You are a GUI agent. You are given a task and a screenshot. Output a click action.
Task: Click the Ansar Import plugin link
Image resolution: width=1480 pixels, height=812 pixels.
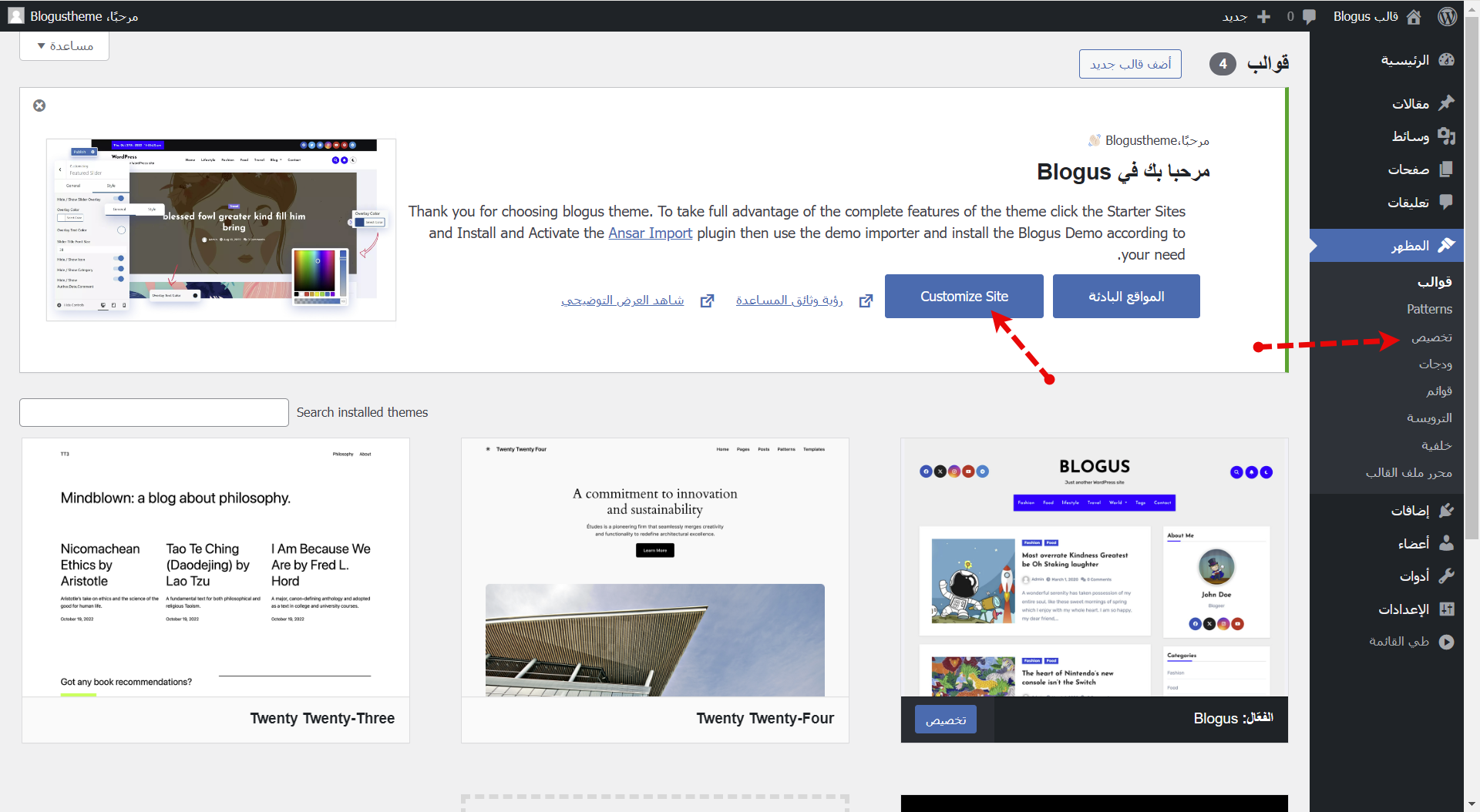650,233
